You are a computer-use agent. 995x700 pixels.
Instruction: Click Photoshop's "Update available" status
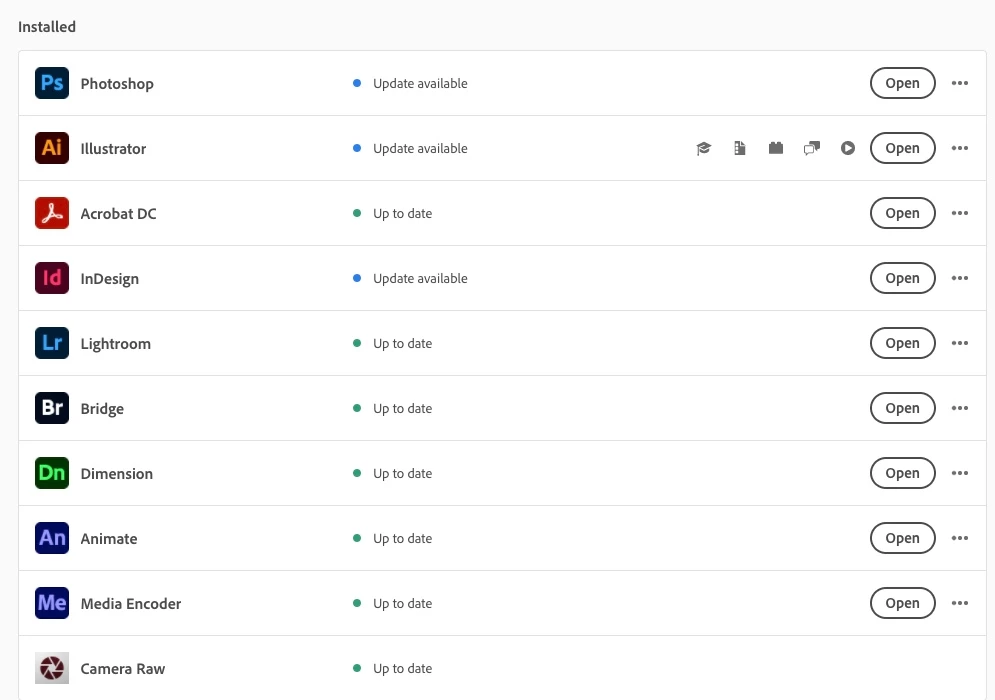(x=420, y=83)
